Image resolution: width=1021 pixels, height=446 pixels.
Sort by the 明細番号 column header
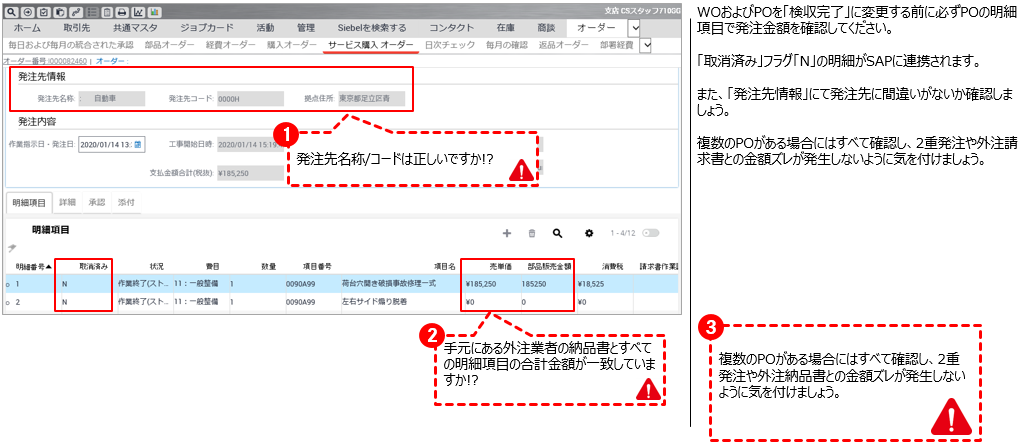click(33, 267)
